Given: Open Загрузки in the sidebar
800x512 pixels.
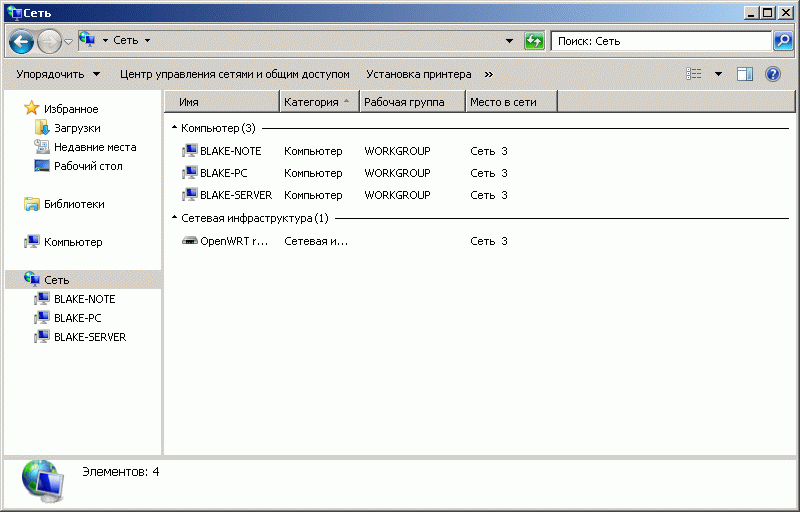Looking at the screenshot, I should pyautogui.click(x=77, y=128).
